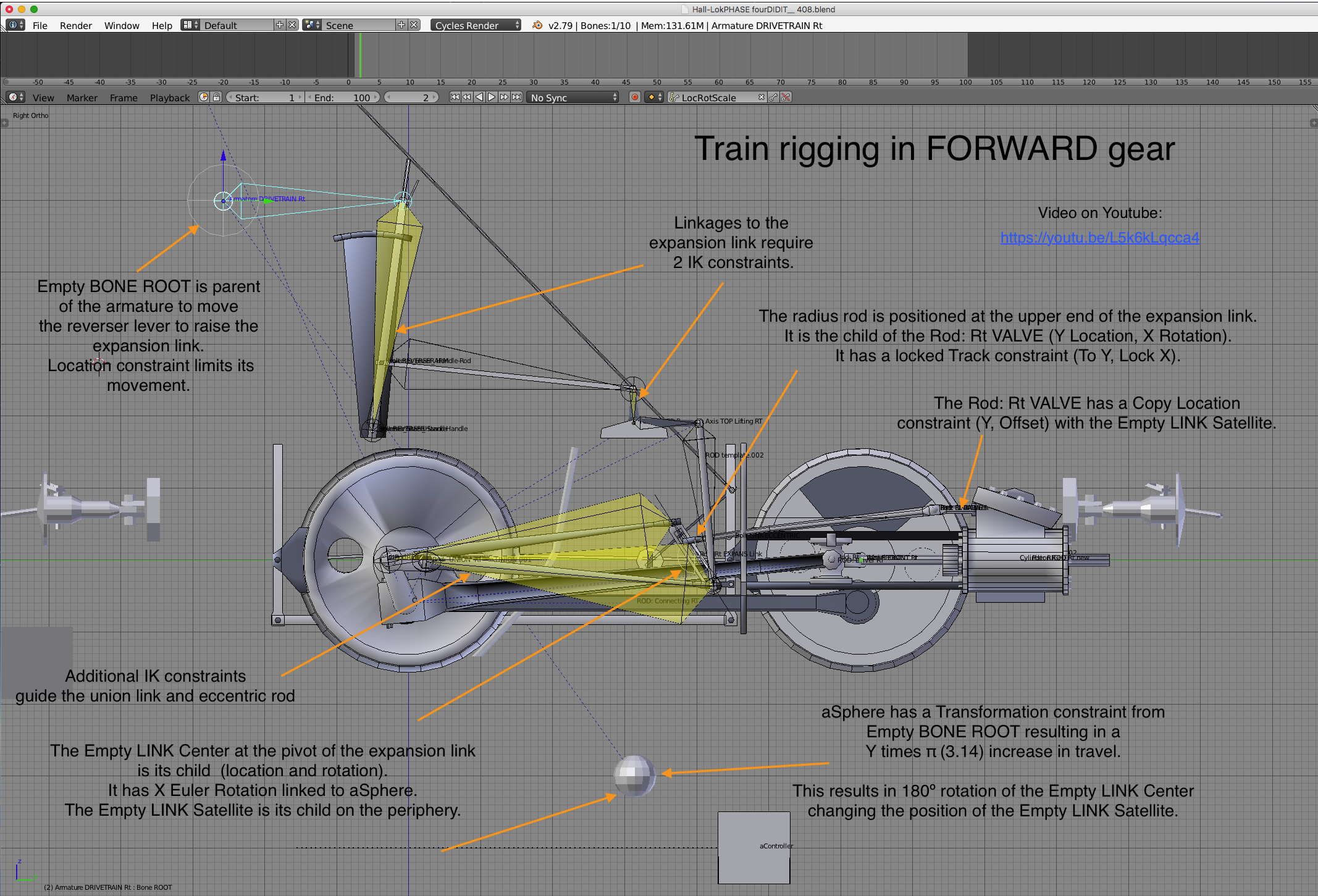Screen dimensions: 1318x896
Task: Click the green current frame marker
Action: click(361, 55)
